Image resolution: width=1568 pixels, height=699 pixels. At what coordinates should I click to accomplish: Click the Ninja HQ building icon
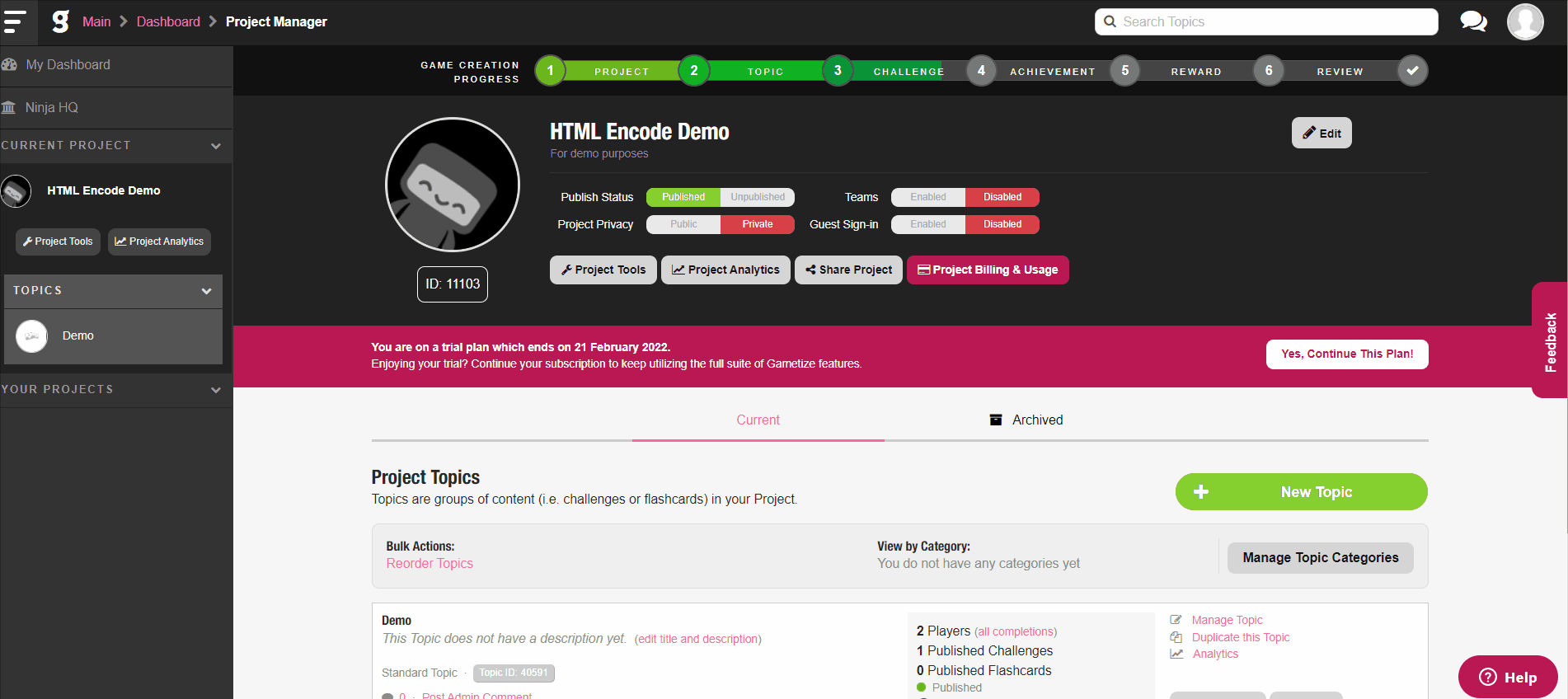8,107
